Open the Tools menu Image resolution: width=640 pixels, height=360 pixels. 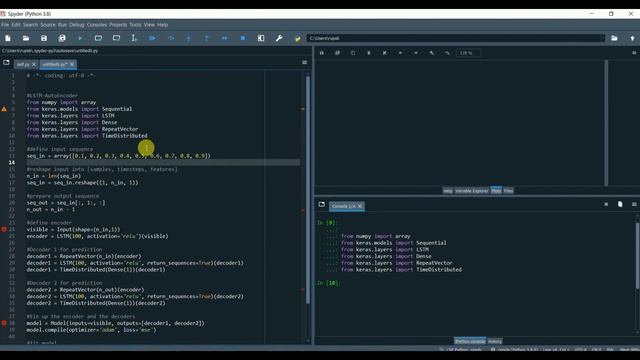pyautogui.click(x=136, y=25)
